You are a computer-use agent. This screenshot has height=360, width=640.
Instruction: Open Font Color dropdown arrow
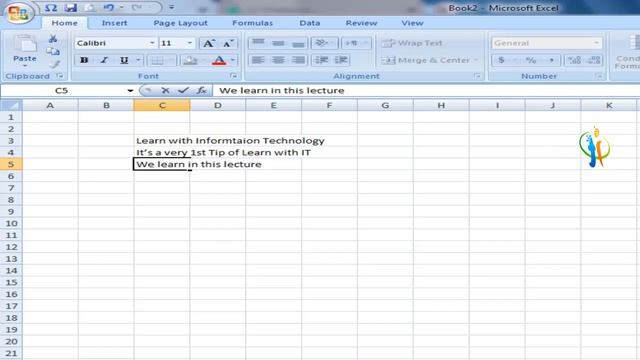233,60
